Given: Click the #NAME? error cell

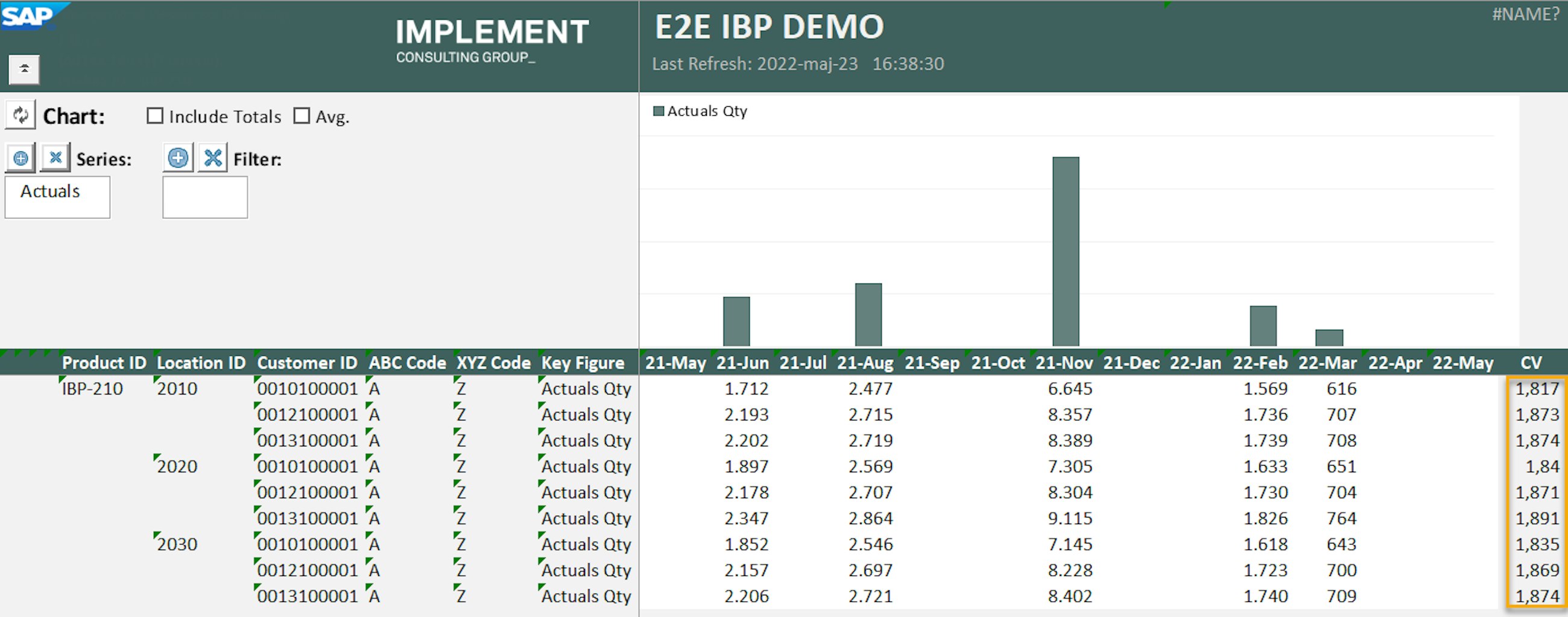Looking at the screenshot, I should click(x=1525, y=14).
